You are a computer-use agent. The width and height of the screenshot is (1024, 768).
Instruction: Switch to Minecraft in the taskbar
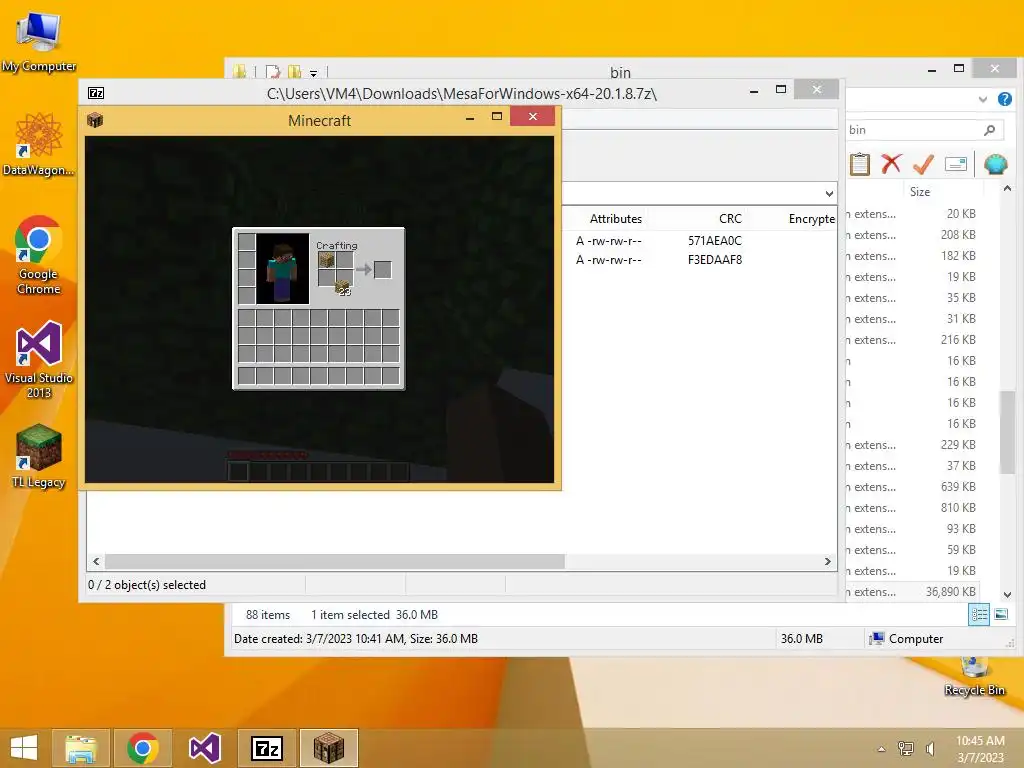pos(328,748)
